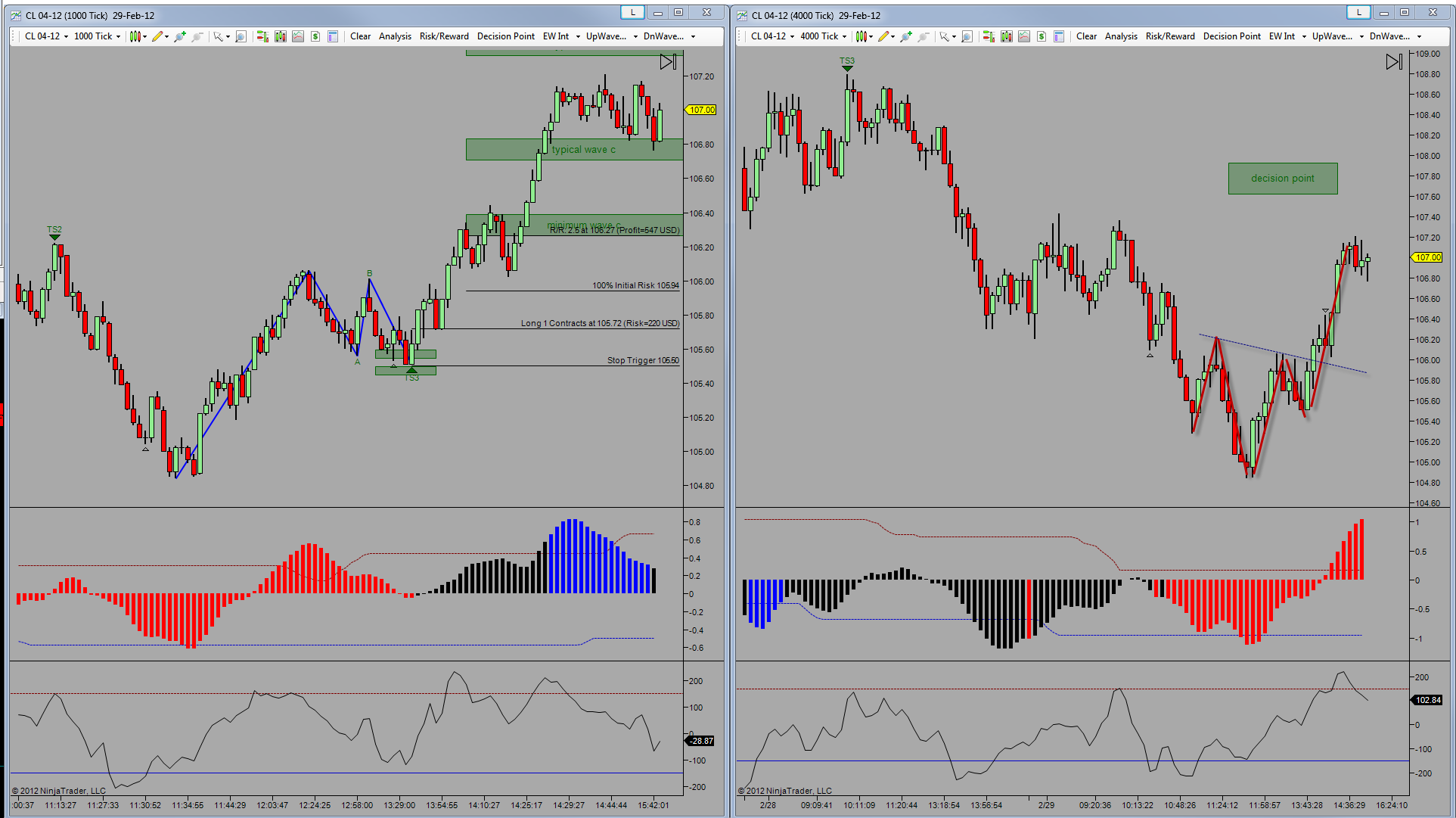The height and width of the screenshot is (818, 1456).
Task: Jump to last bar on 4000 Tick chart
Action: pyautogui.click(x=1394, y=62)
